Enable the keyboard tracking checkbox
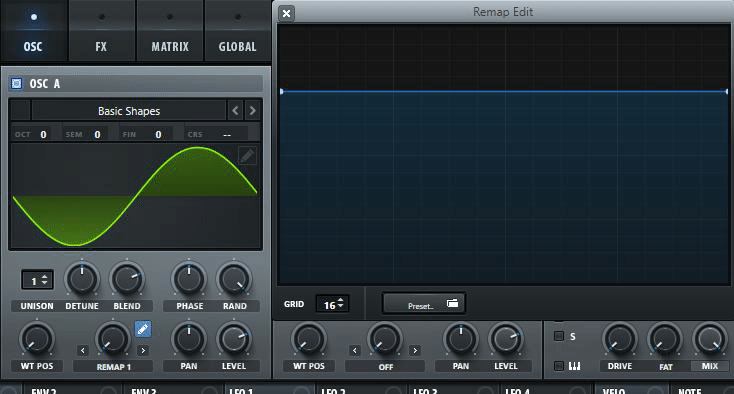 coord(559,365)
